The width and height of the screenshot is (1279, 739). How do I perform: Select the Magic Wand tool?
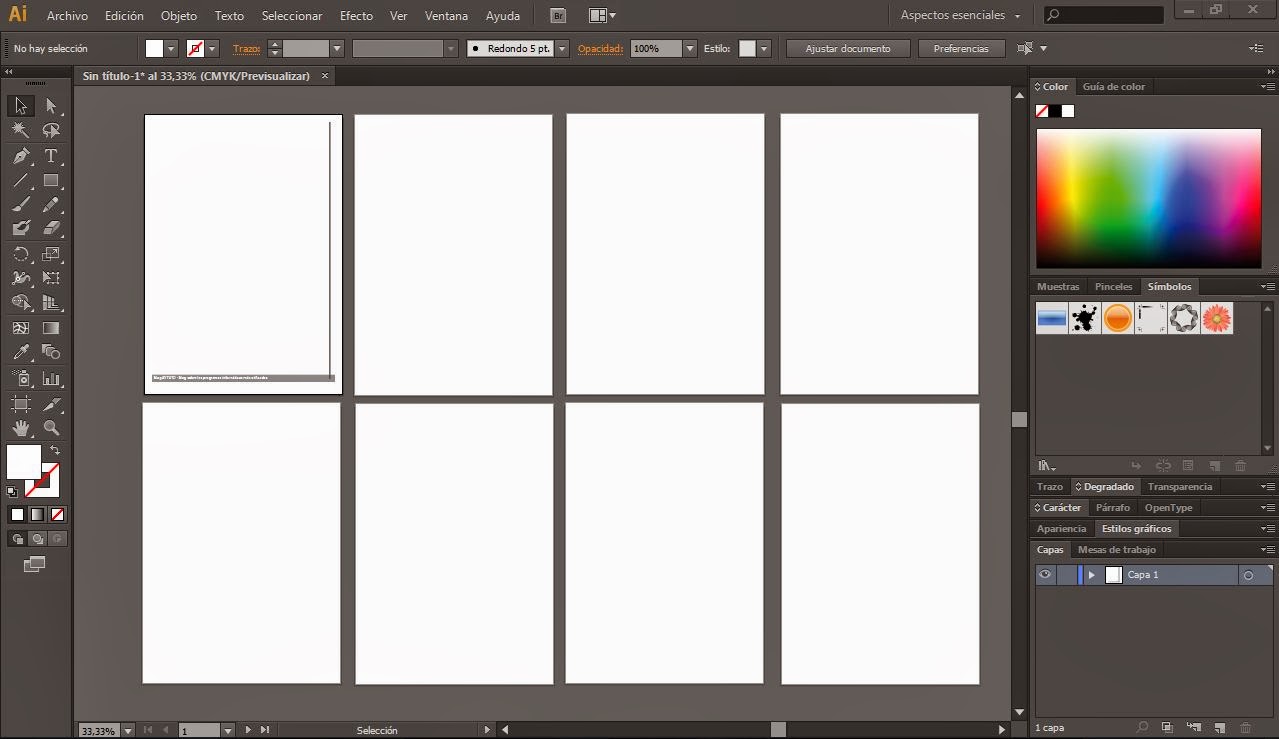point(20,130)
